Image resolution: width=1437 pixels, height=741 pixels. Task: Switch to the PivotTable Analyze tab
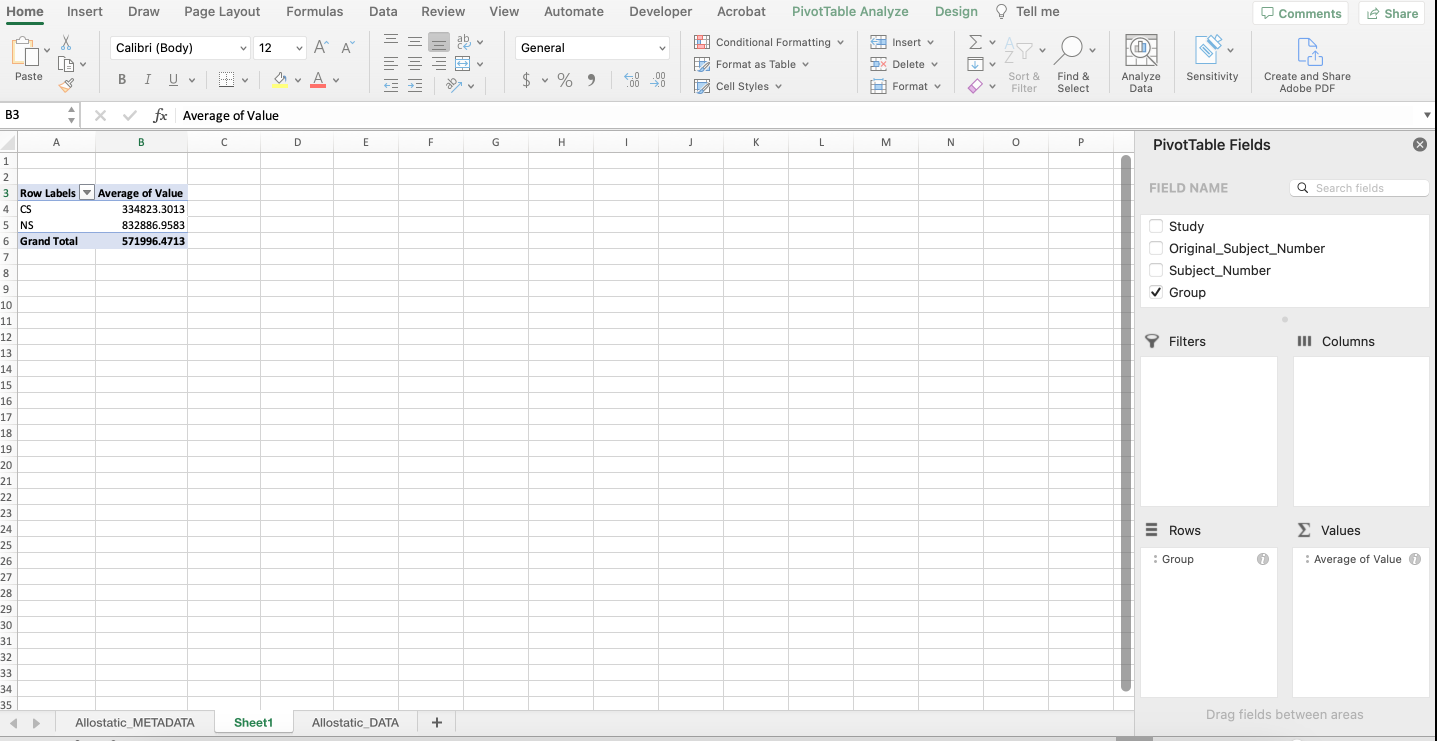tap(849, 12)
